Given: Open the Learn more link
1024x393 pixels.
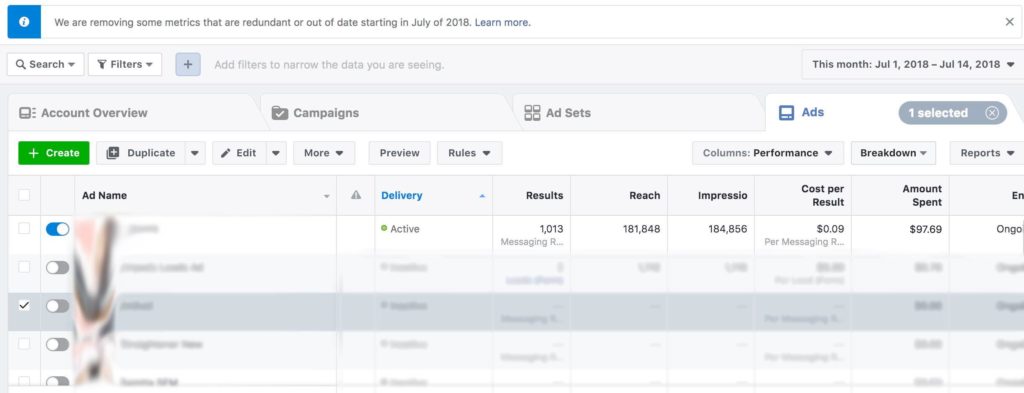Looking at the screenshot, I should point(503,22).
